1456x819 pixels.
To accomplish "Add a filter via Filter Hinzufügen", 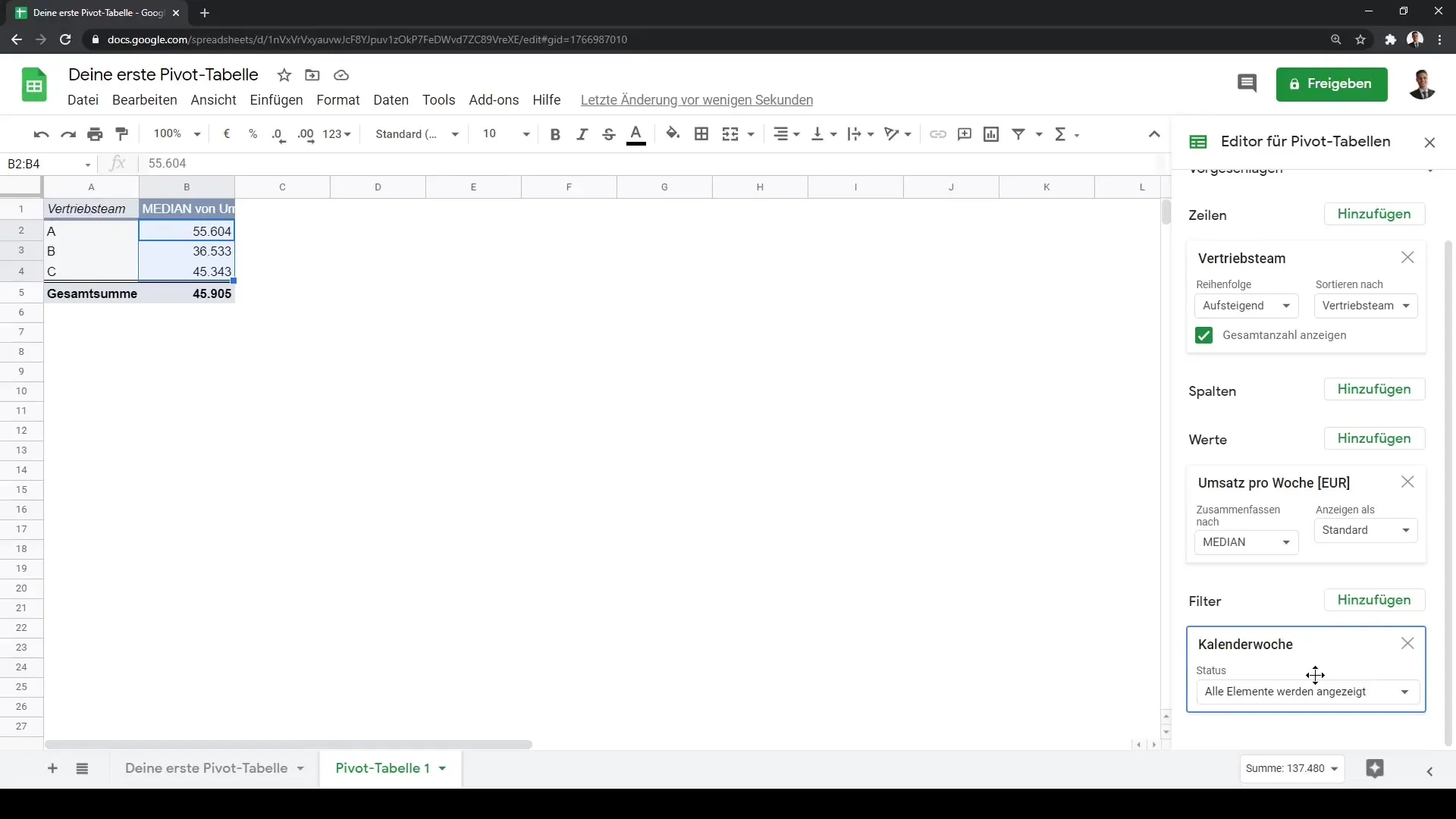I will pos(1374,601).
